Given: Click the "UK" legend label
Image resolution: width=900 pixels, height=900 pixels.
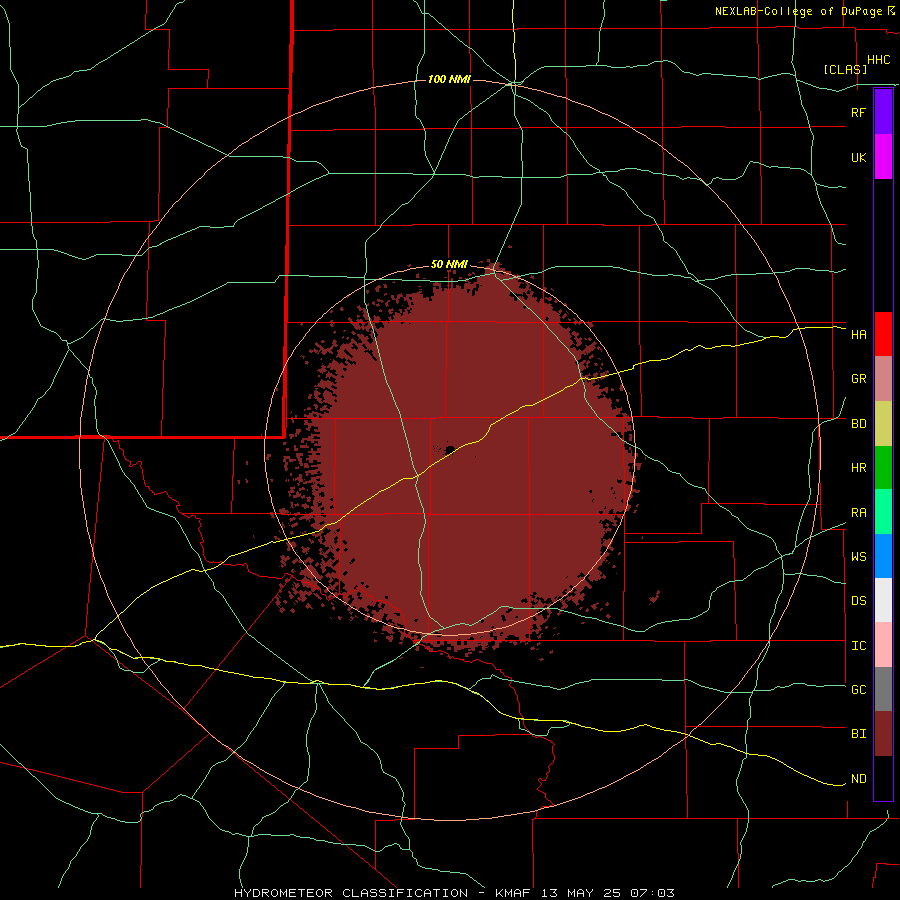Looking at the screenshot, I should tap(858, 158).
